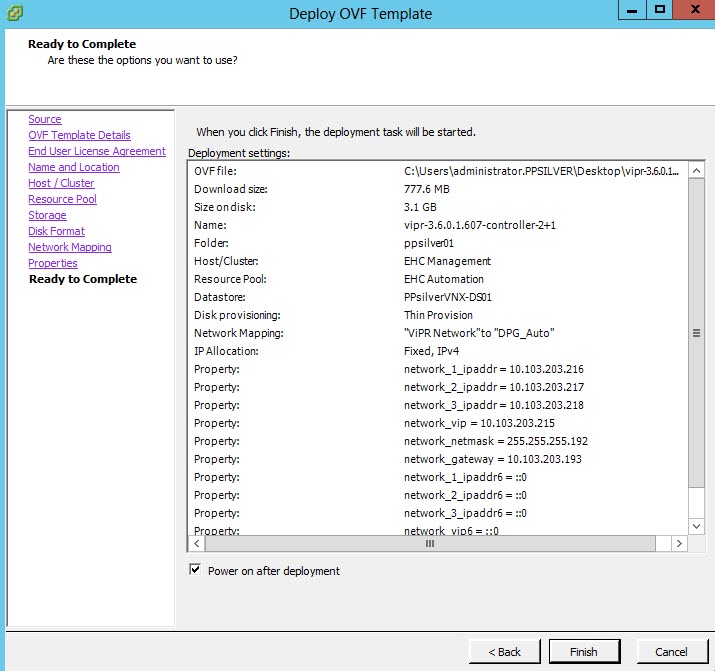This screenshot has width=715, height=671.
Task: Click the Finish button
Action: coord(584,652)
